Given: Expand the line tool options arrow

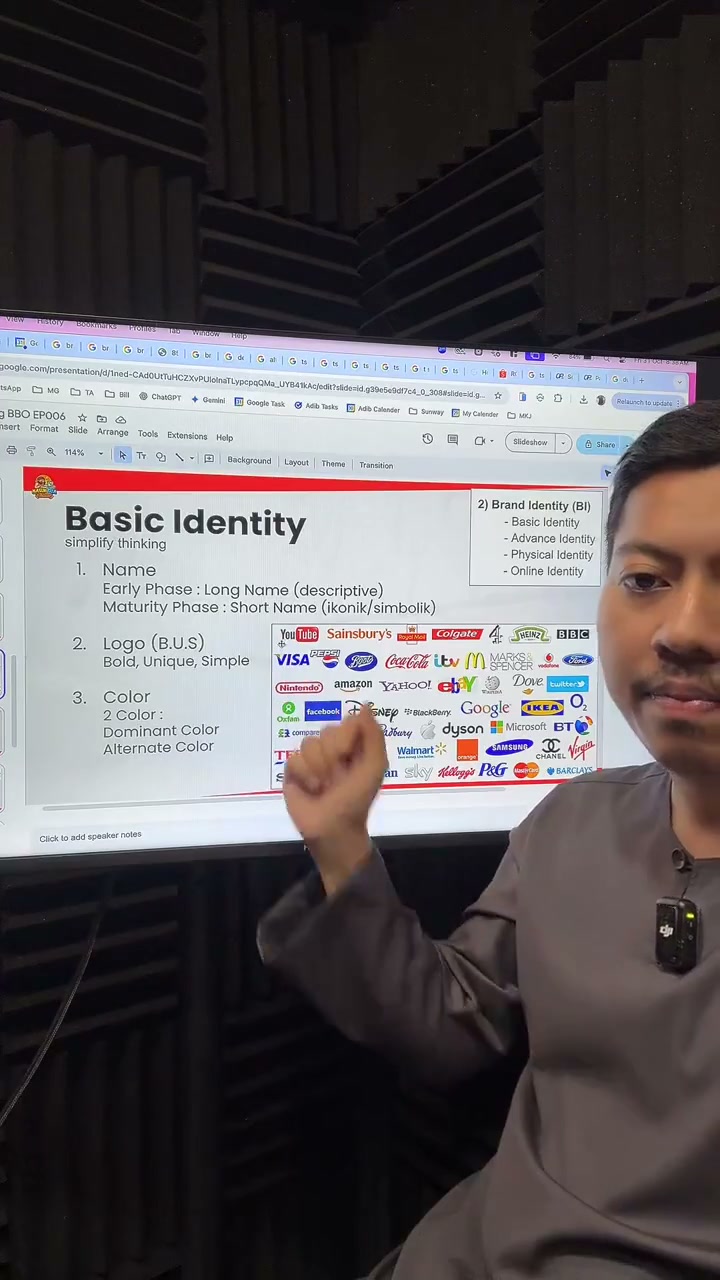Looking at the screenshot, I should point(192,458).
